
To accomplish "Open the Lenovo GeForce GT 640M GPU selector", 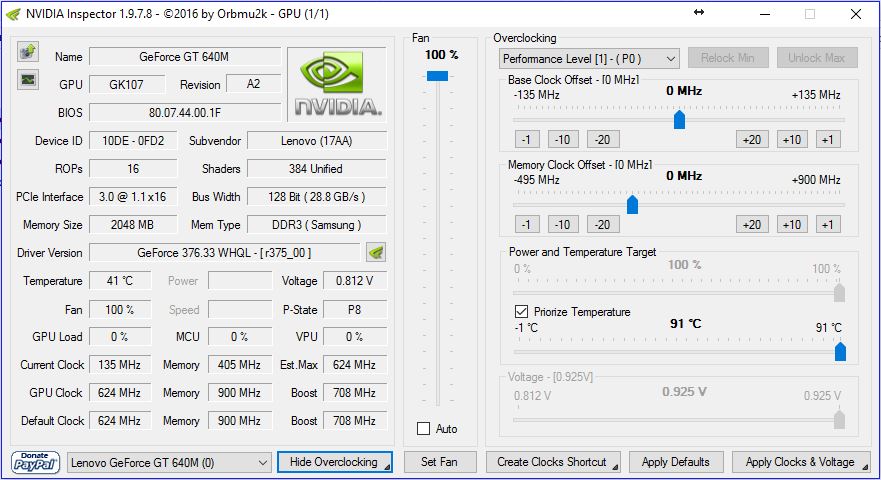I will pyautogui.click(x=169, y=463).
